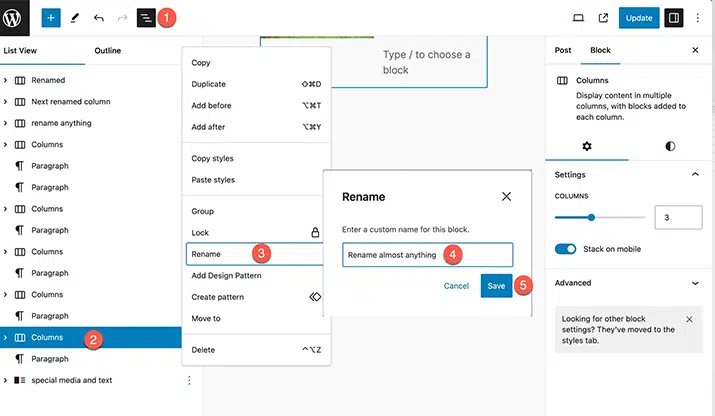Click the Update button
715x416 pixels.
pos(639,18)
